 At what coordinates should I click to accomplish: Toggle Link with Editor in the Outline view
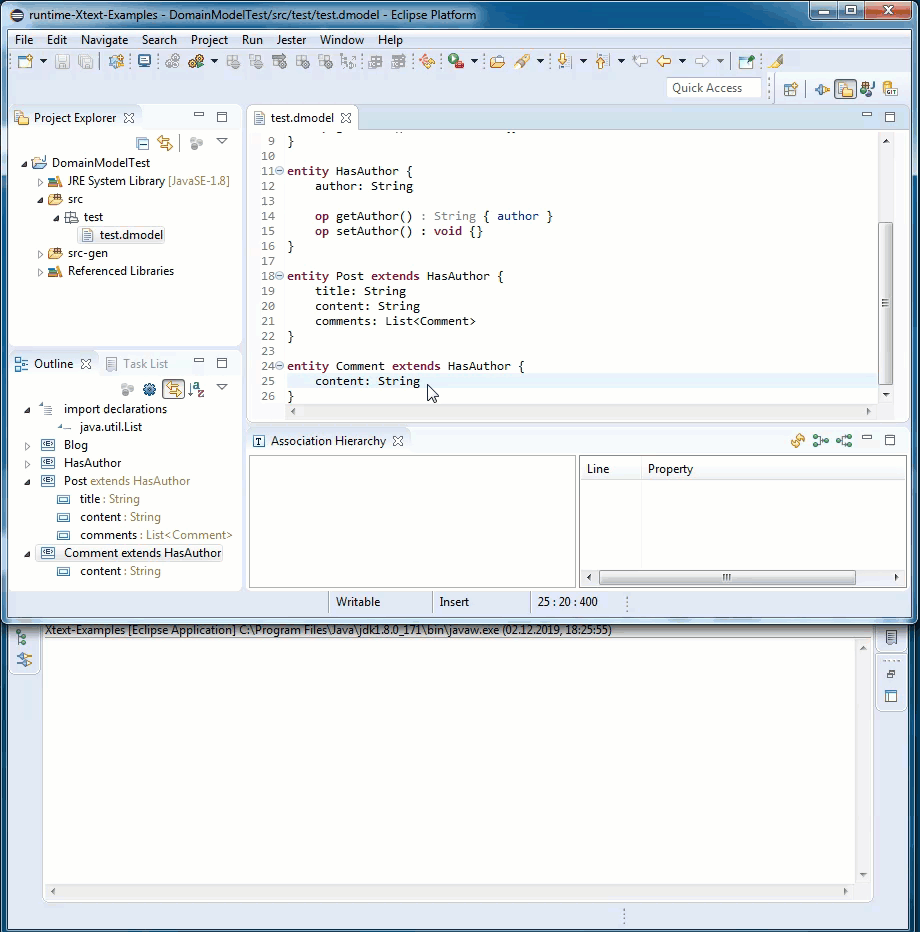pyautogui.click(x=174, y=388)
